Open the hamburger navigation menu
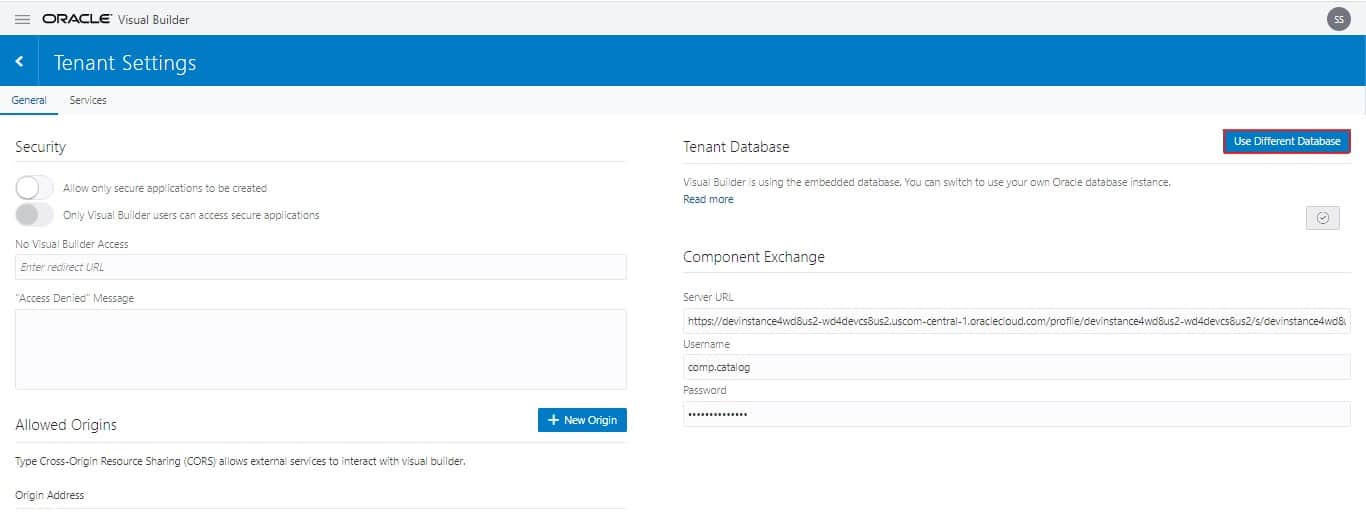This screenshot has height=531, width=1366. click(22, 19)
